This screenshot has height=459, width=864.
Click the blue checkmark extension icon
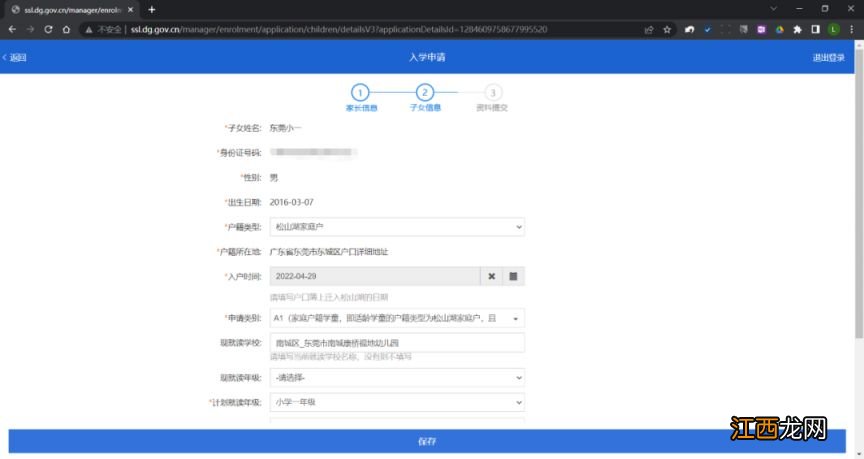point(708,30)
